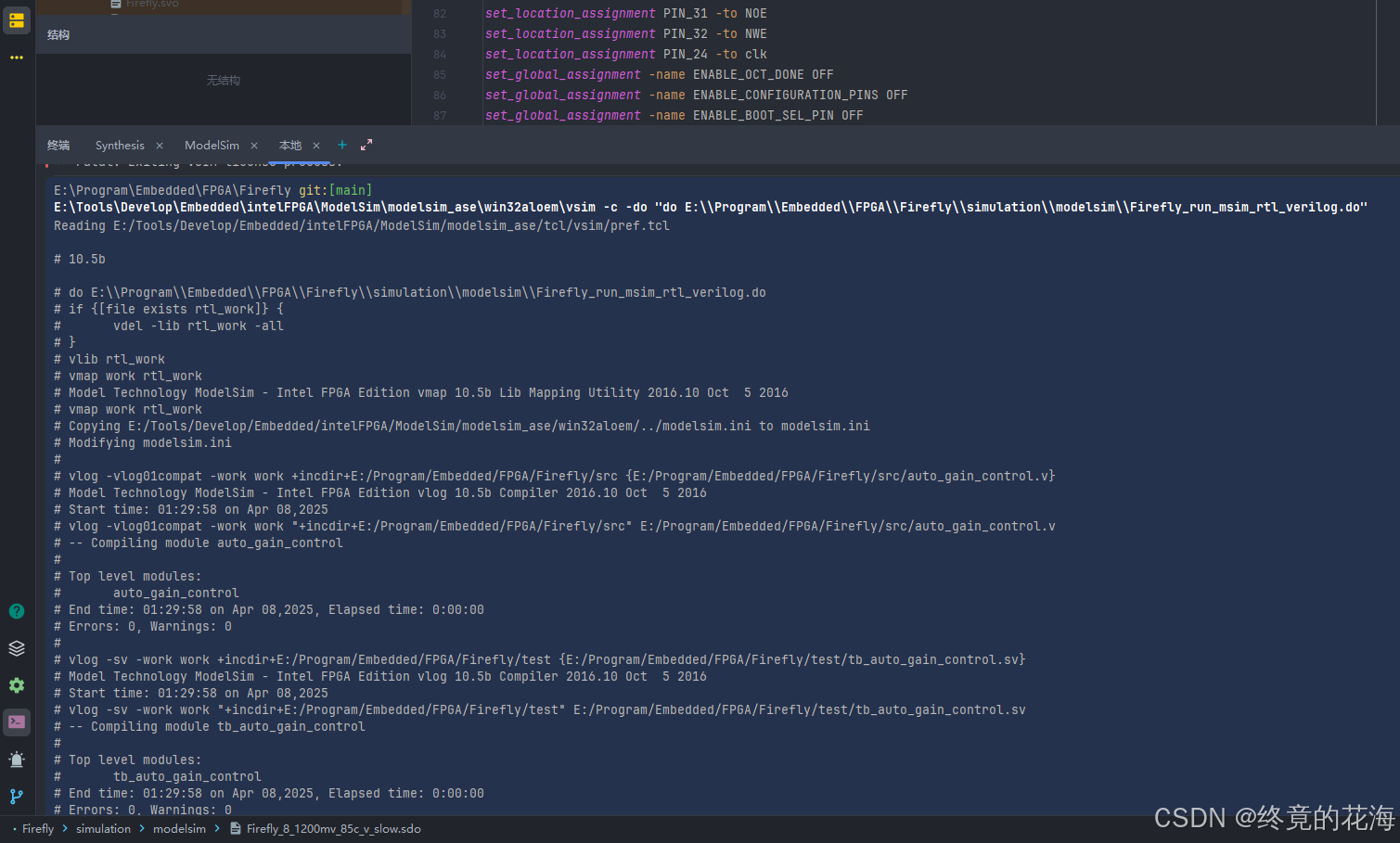The width and height of the screenshot is (1400, 843).
Task: Switch to the Synthesis terminal tab
Action: point(120,146)
